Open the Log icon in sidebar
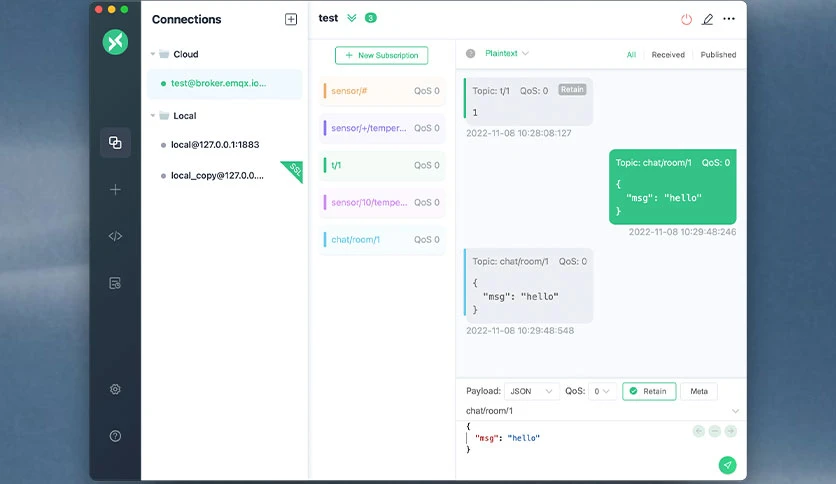836x484 pixels. coord(115,283)
